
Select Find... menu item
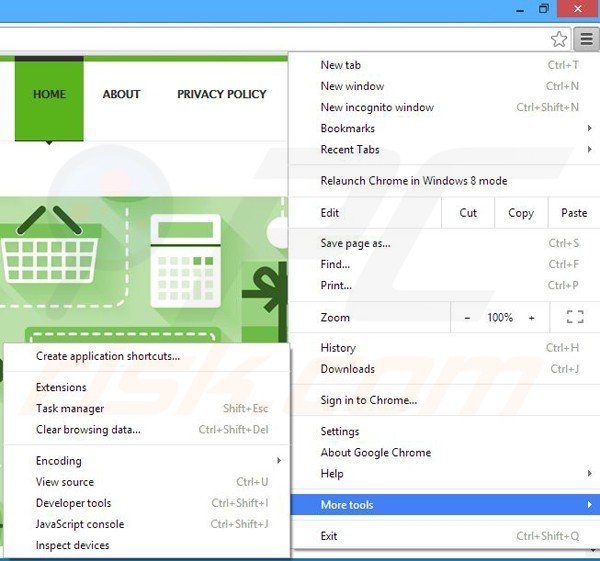(x=445, y=264)
